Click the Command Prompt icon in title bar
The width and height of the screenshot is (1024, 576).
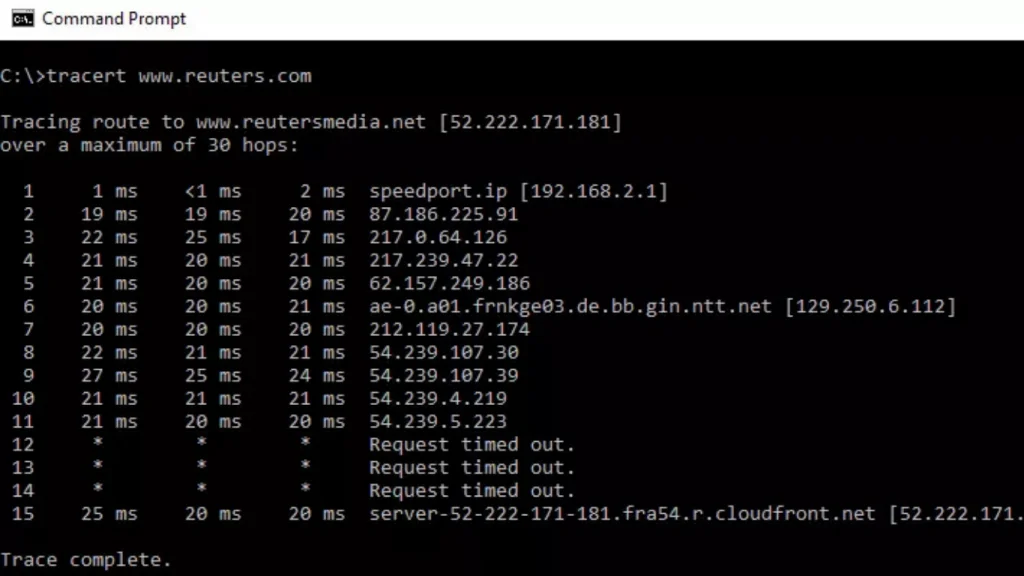22,18
